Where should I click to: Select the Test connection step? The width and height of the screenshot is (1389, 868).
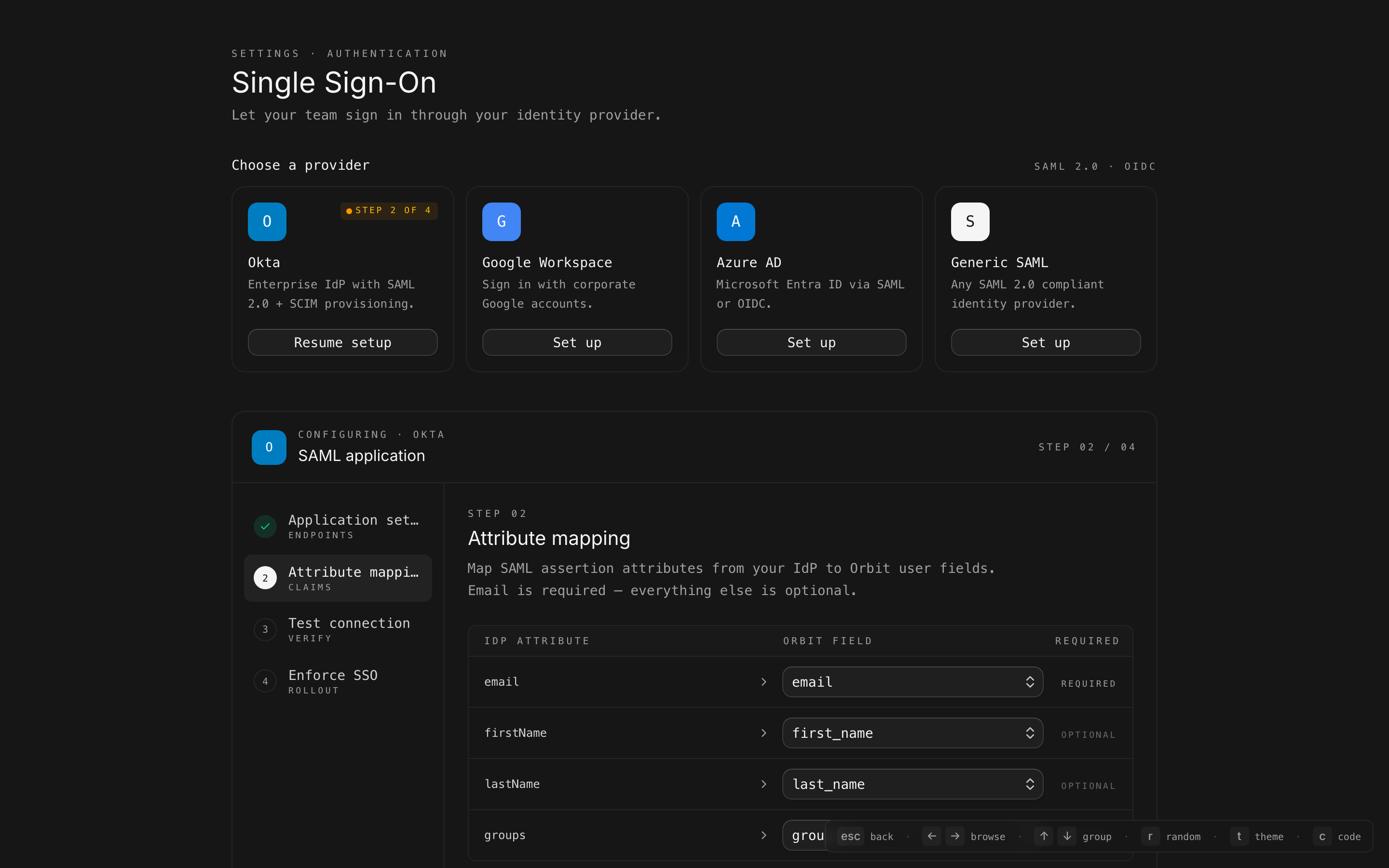click(338, 629)
